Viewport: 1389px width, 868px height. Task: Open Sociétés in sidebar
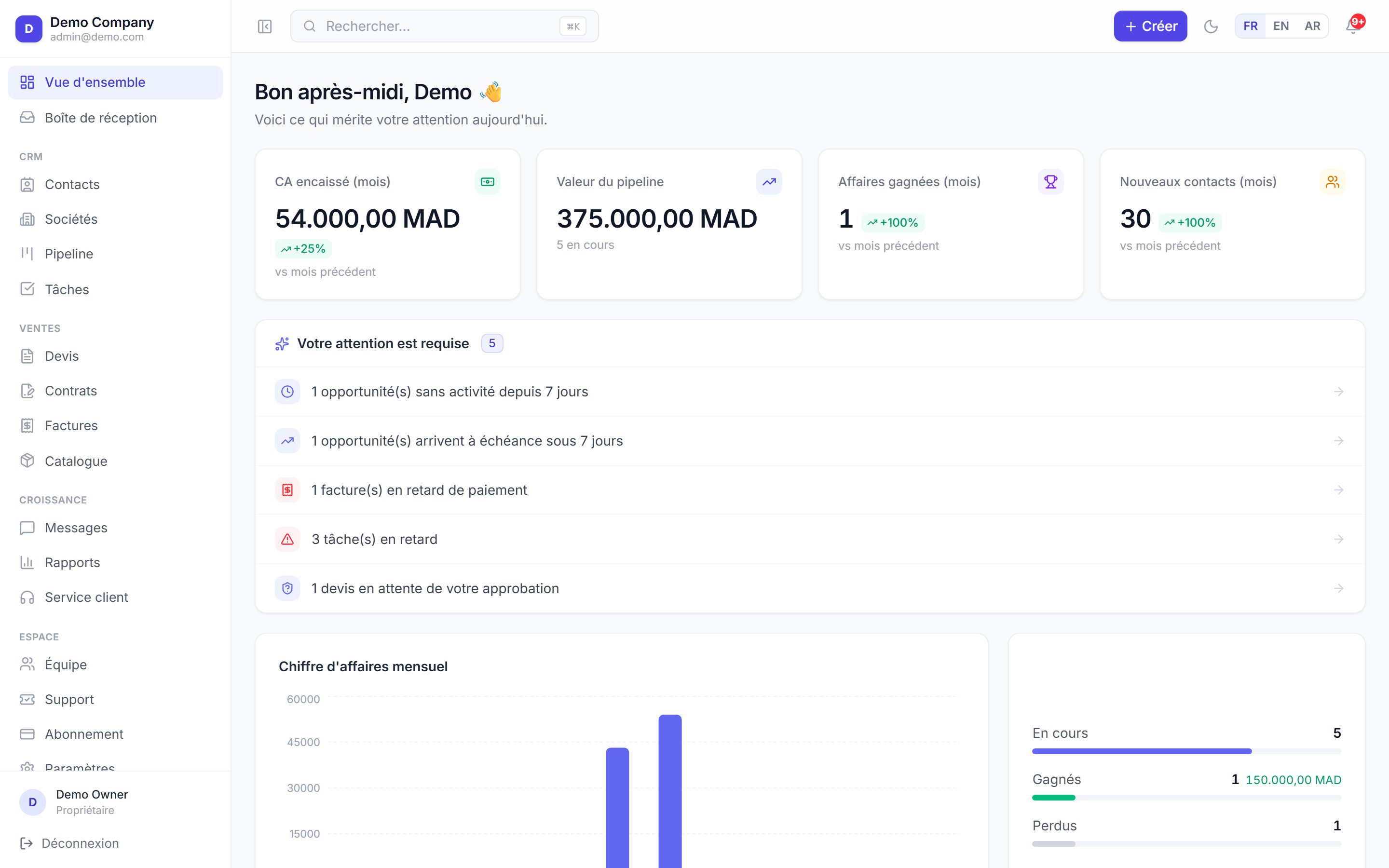click(115, 219)
